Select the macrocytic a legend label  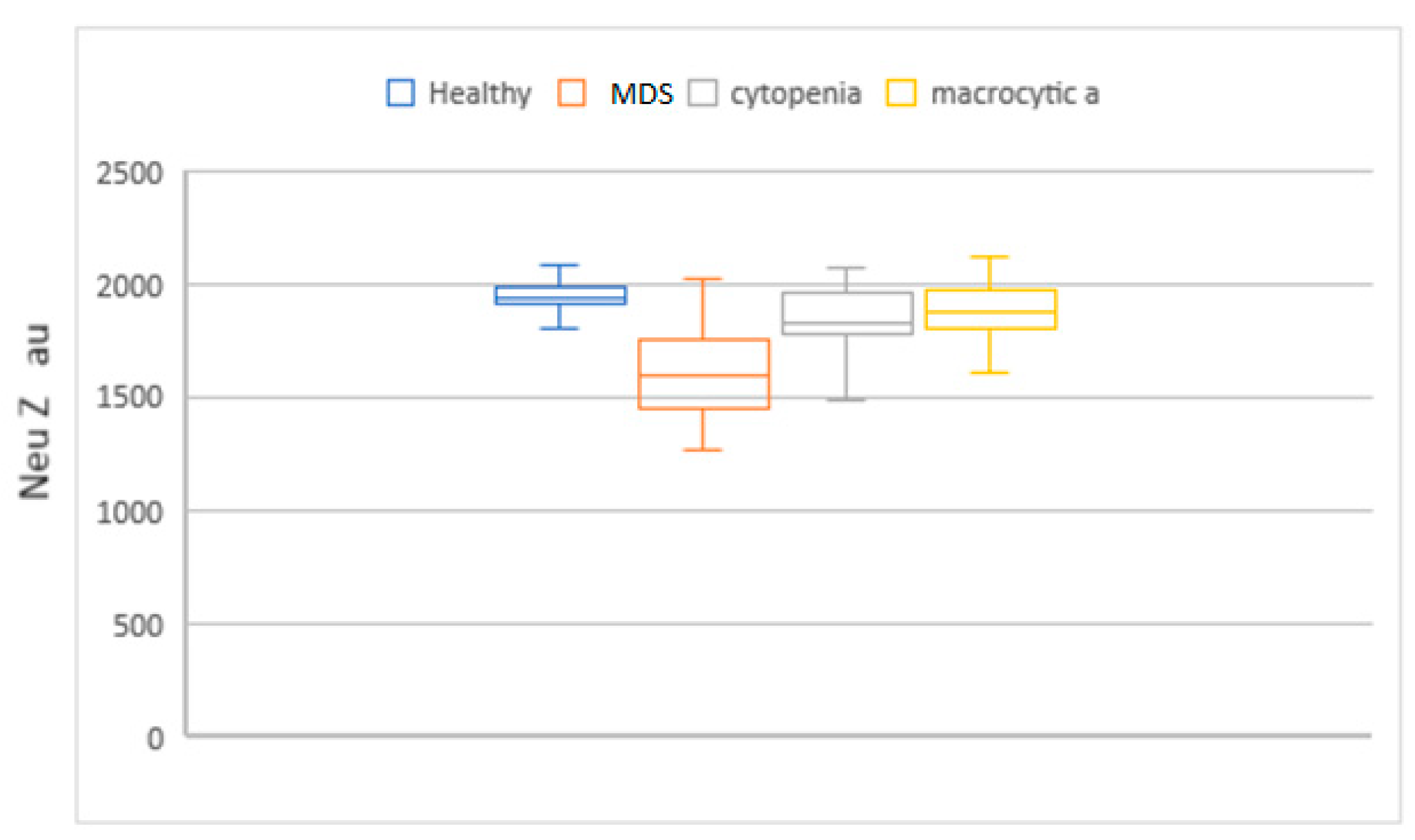tap(1014, 94)
